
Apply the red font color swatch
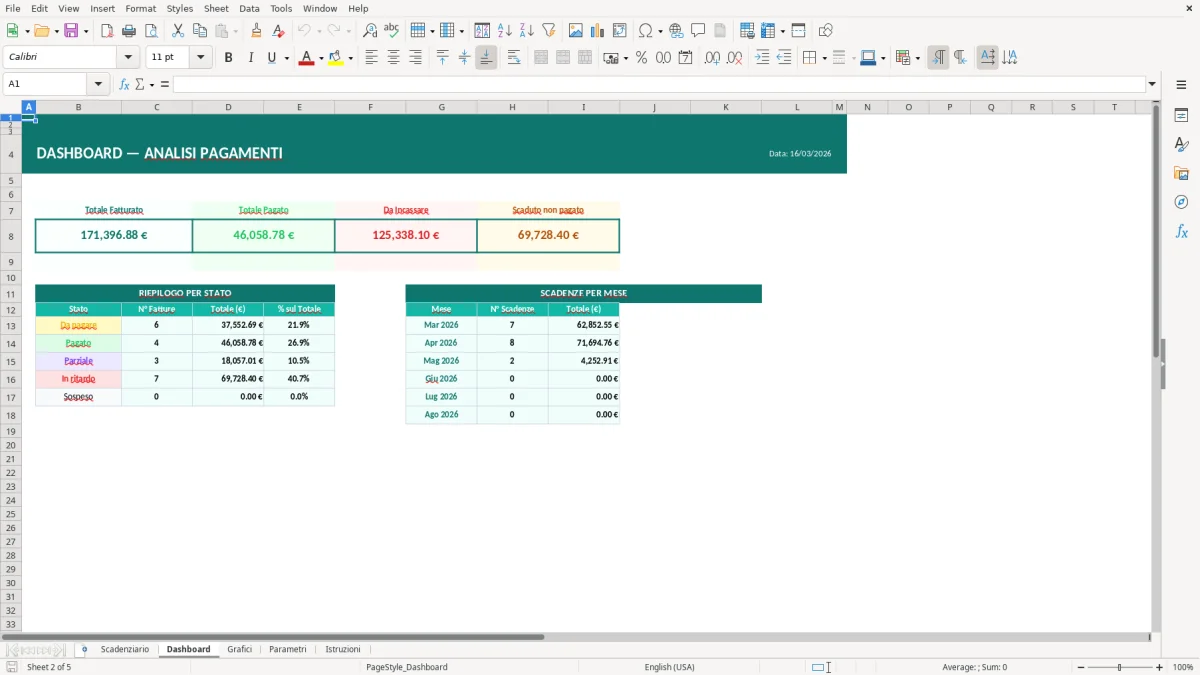(x=305, y=58)
